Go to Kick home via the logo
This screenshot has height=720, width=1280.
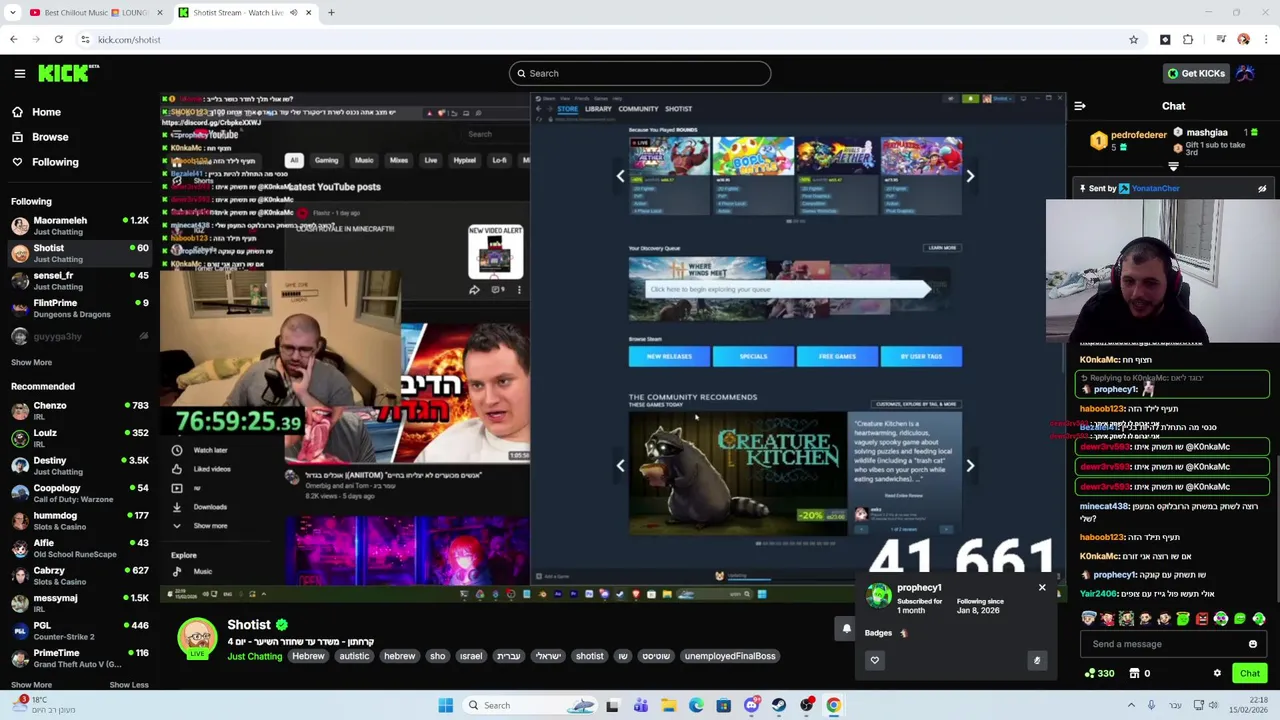[68, 73]
